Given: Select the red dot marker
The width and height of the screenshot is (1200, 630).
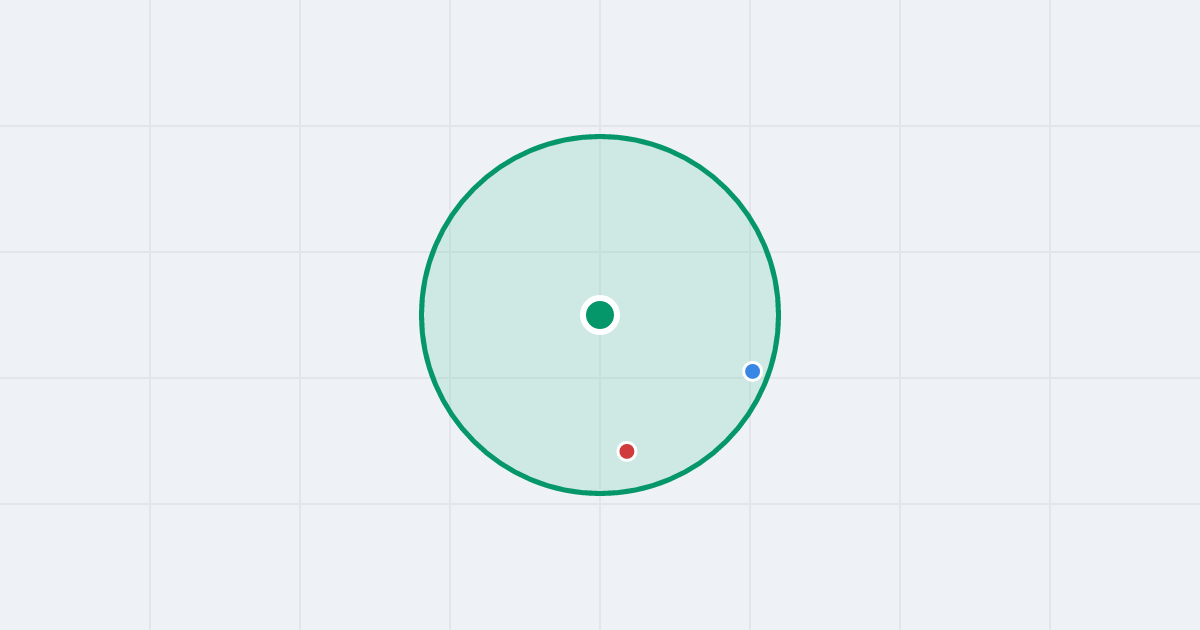Looking at the screenshot, I should click(627, 451).
